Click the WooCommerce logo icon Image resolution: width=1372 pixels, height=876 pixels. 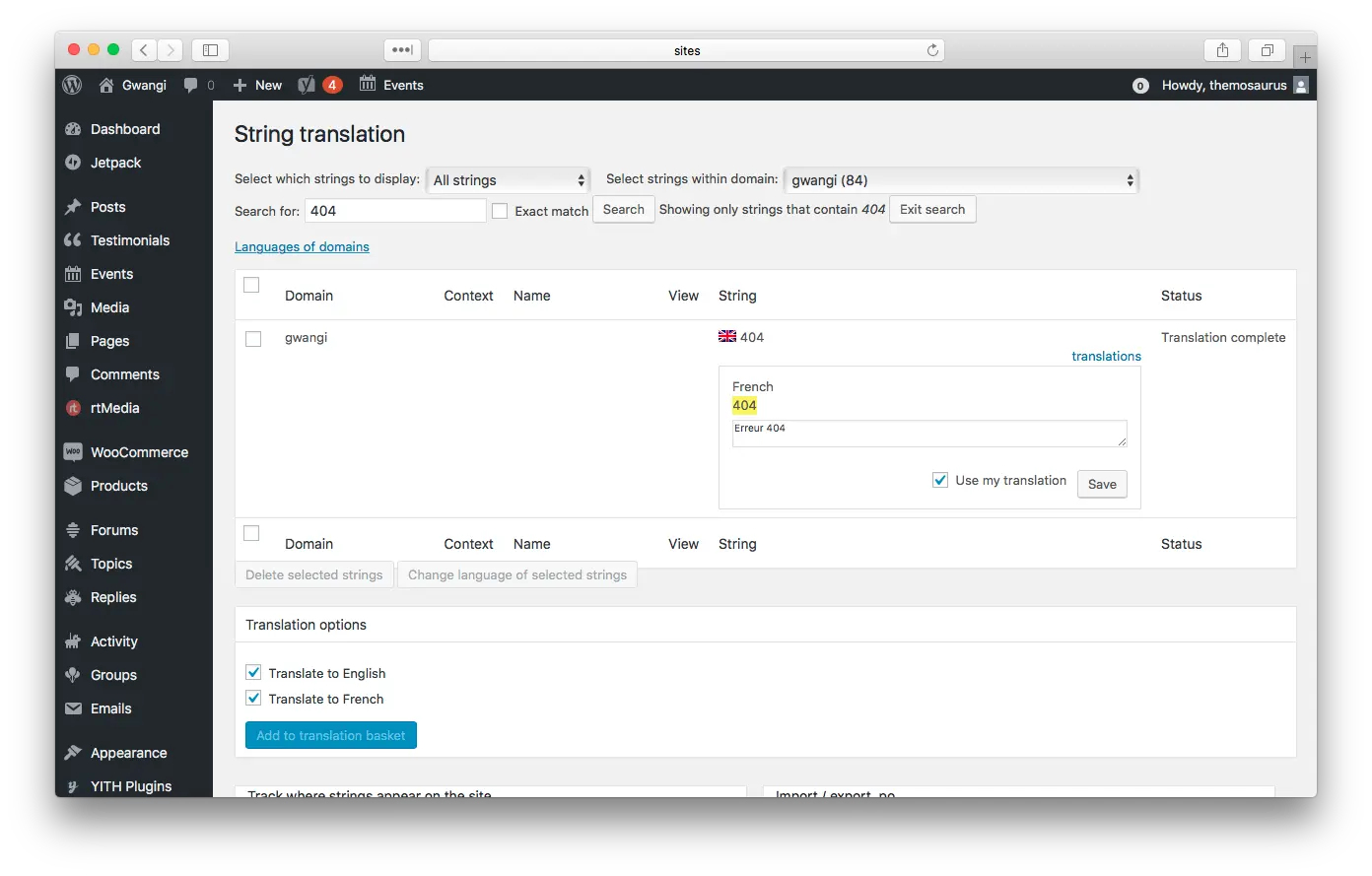point(73,452)
